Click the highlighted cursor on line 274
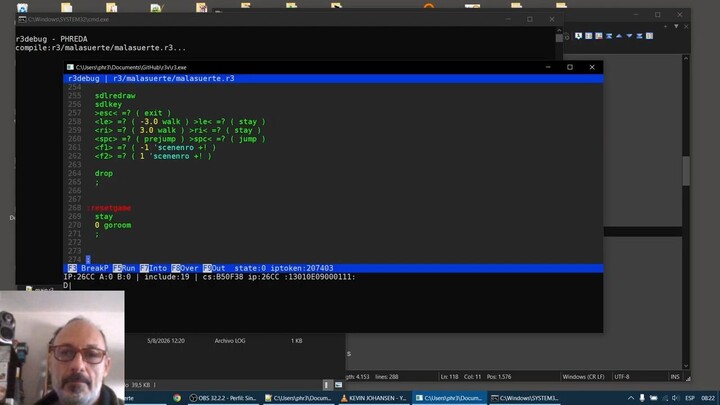 point(88,259)
